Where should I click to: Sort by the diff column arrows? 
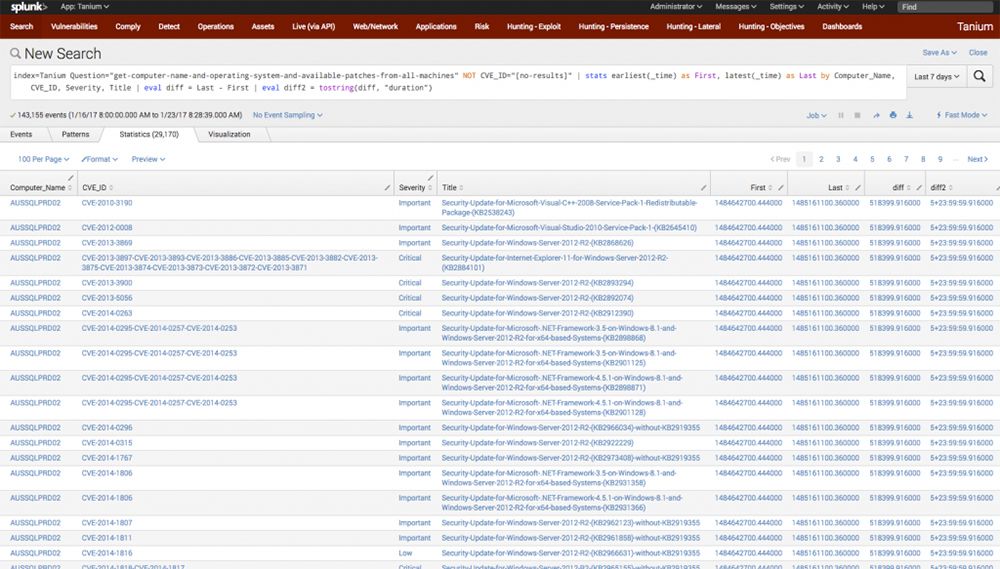[x=909, y=188]
